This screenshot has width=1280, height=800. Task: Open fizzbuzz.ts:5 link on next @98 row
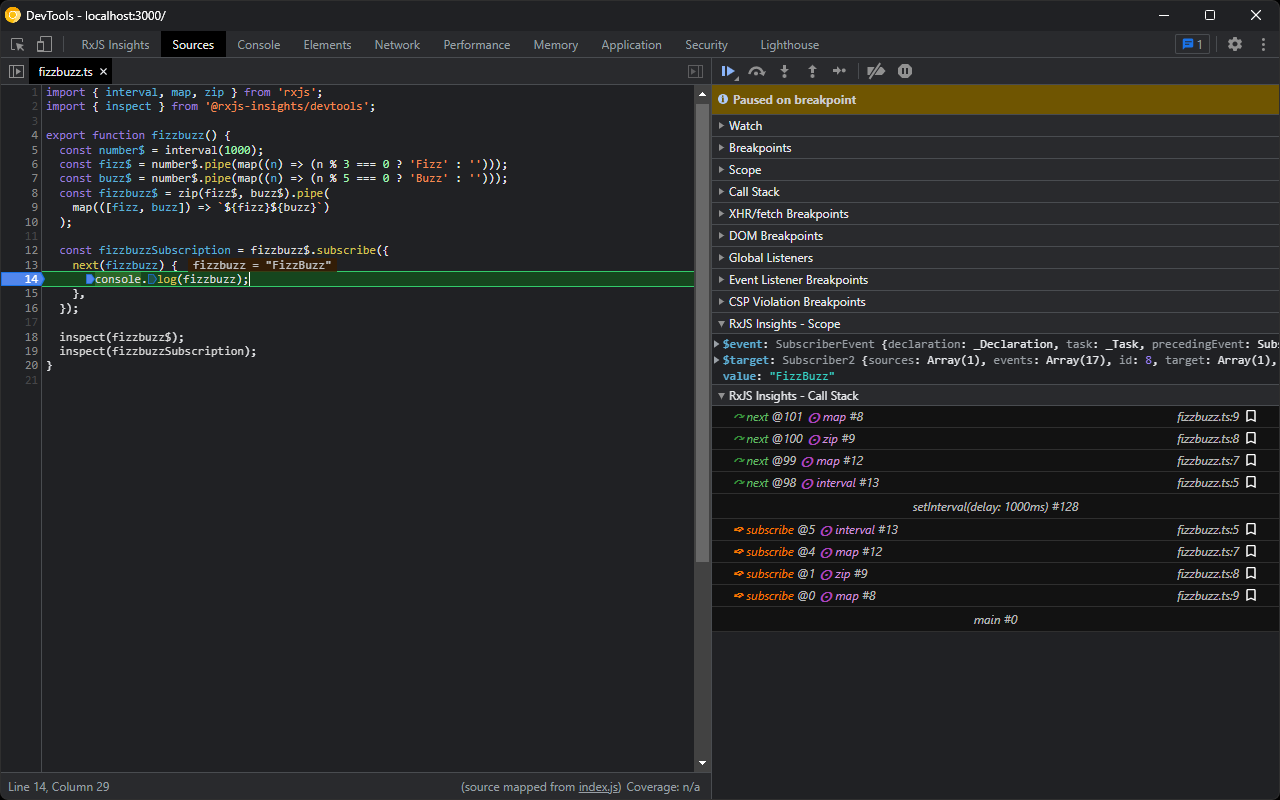[x=1208, y=483]
